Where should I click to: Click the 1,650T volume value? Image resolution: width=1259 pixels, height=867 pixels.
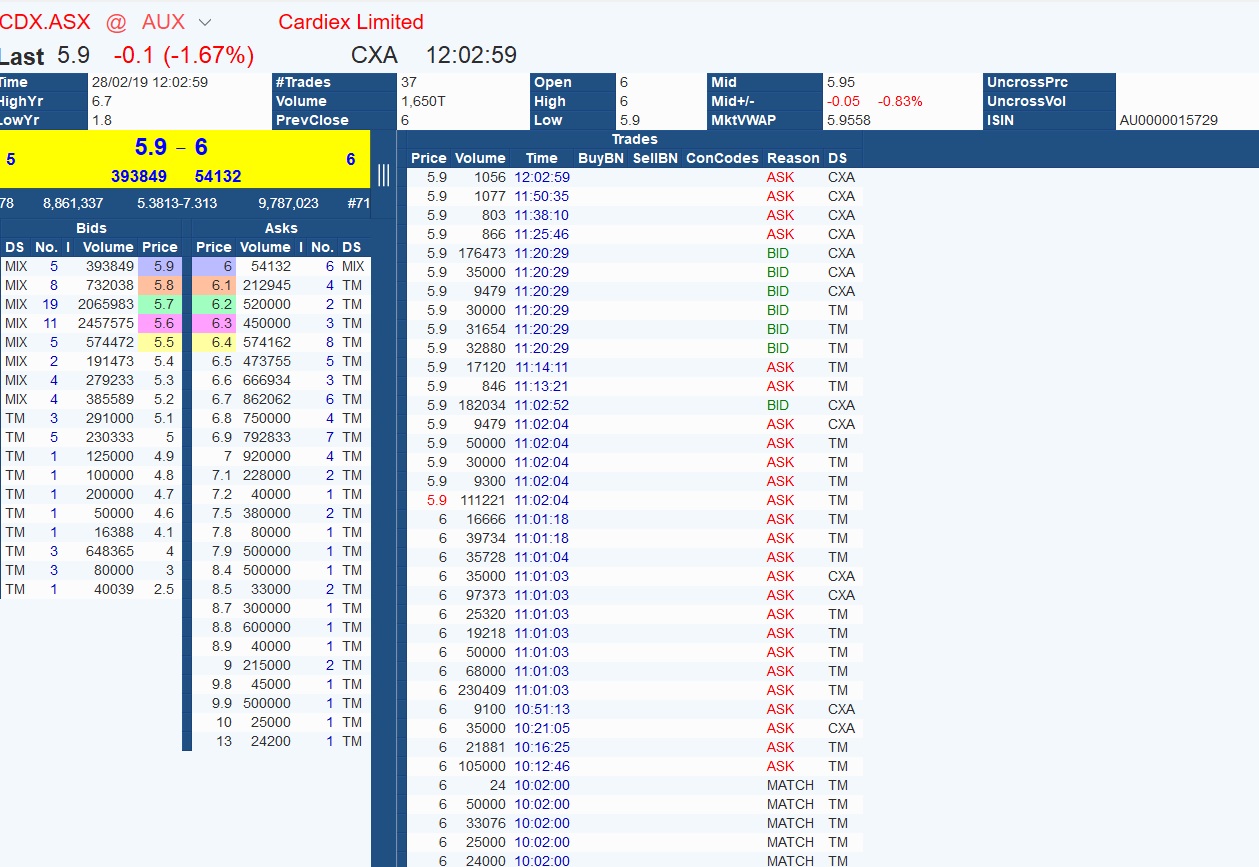(425, 101)
